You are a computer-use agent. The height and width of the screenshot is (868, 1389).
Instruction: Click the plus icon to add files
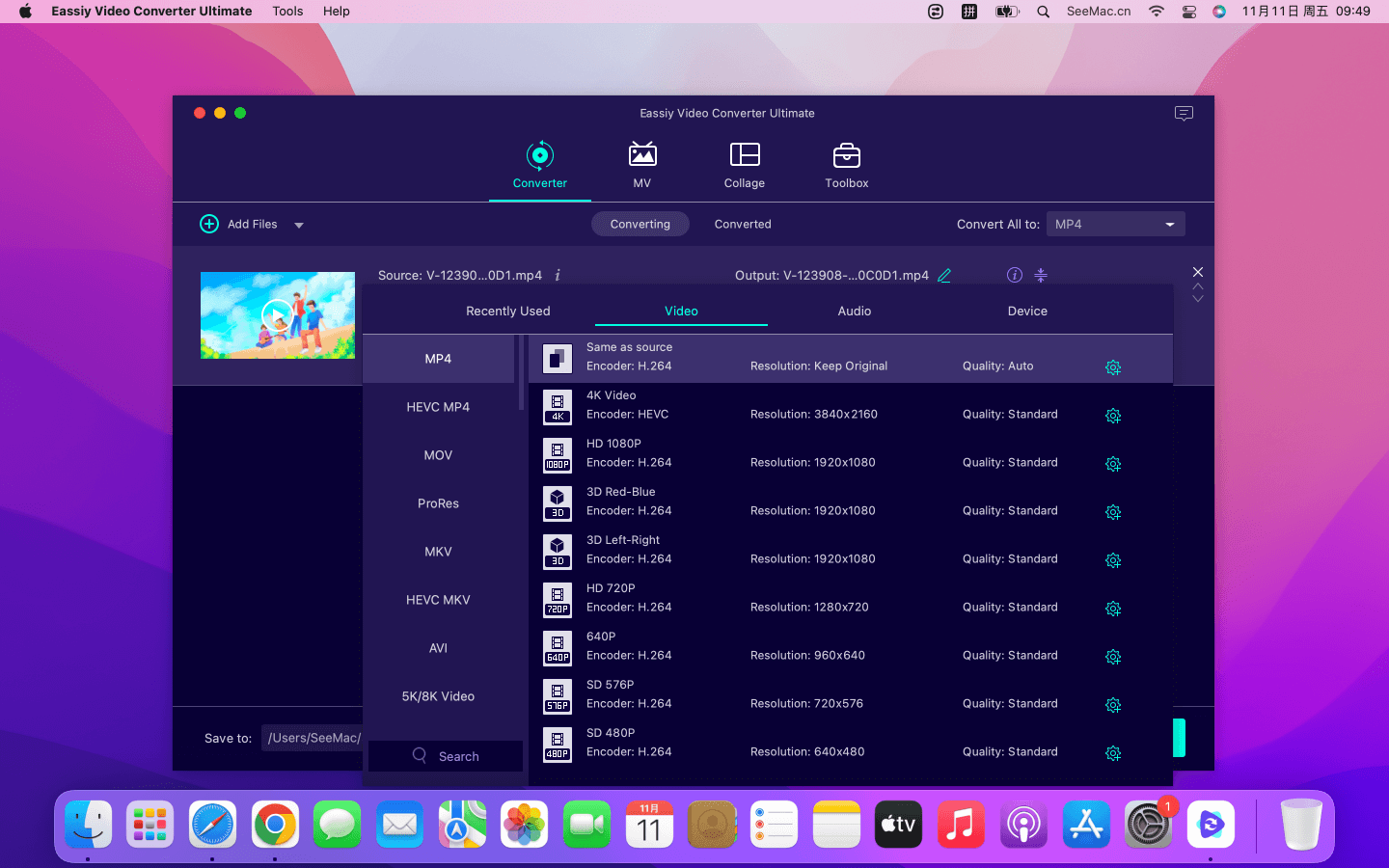(x=209, y=224)
